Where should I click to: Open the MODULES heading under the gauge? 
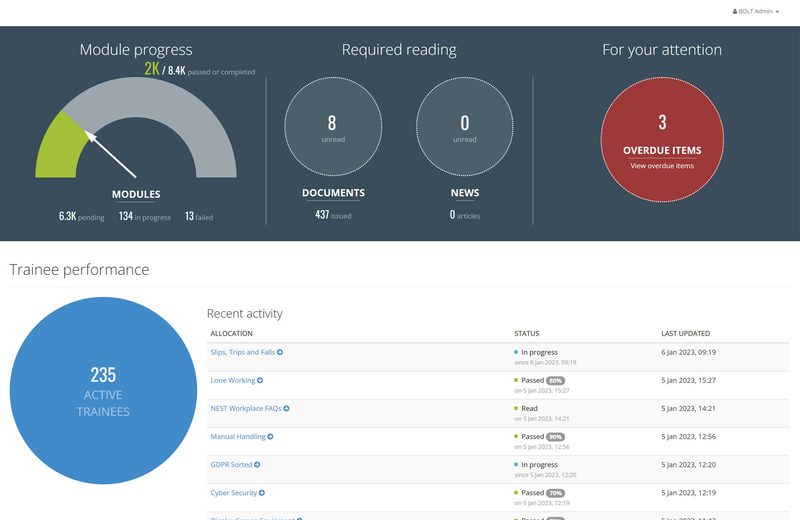coord(136,195)
